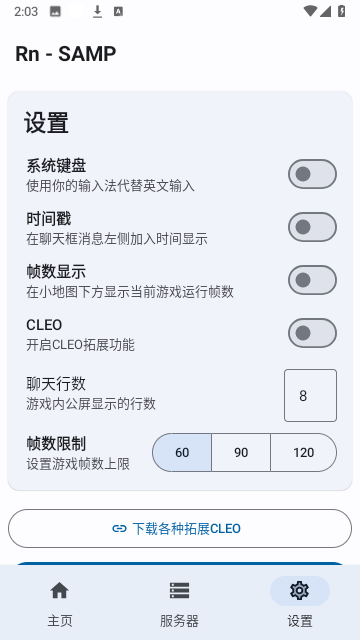Turn on the 时间戳 toggle
The width and height of the screenshot is (360, 640).
[x=312, y=227]
